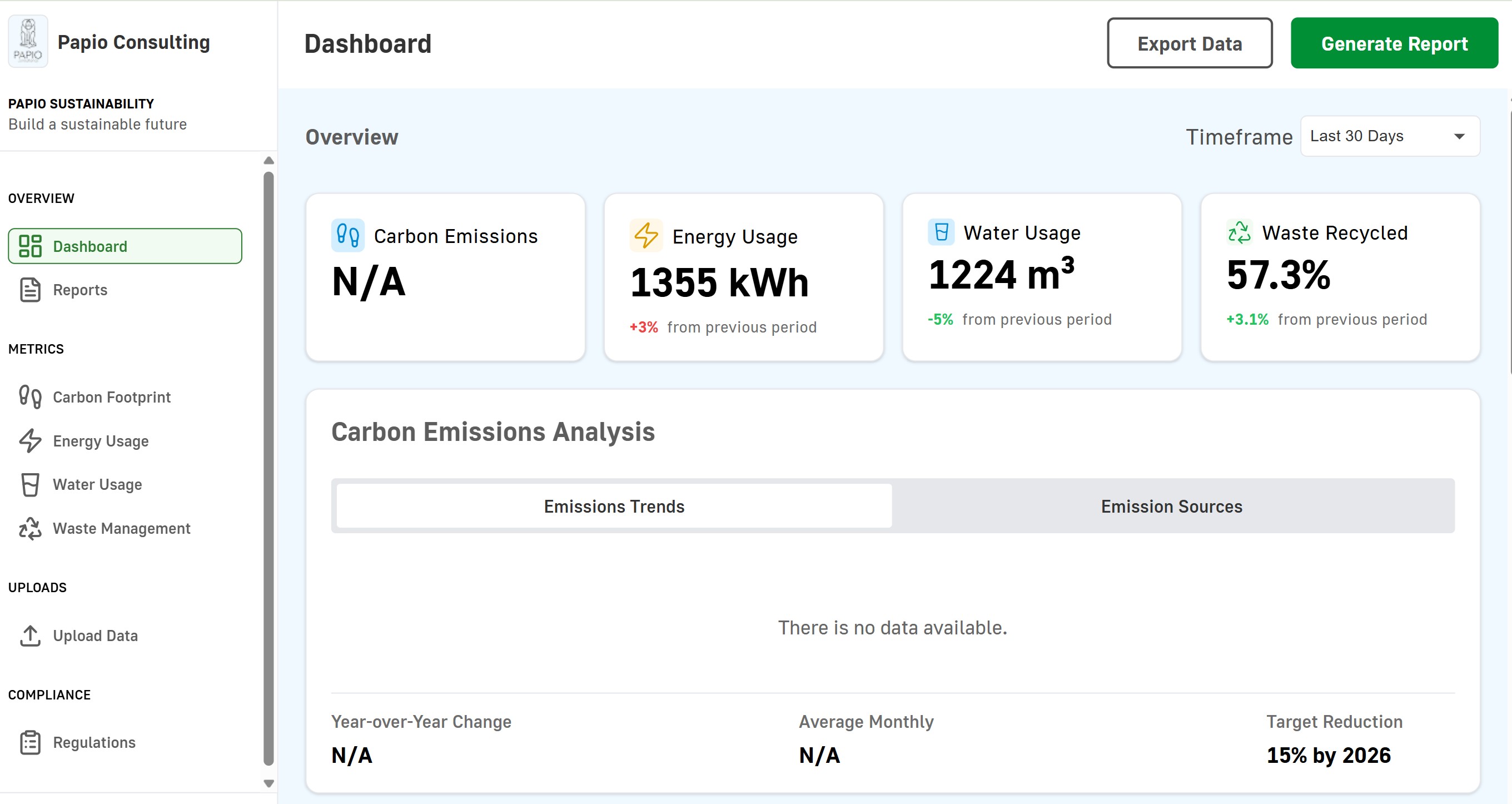Select the Upload Data arrow icon

coord(31,636)
